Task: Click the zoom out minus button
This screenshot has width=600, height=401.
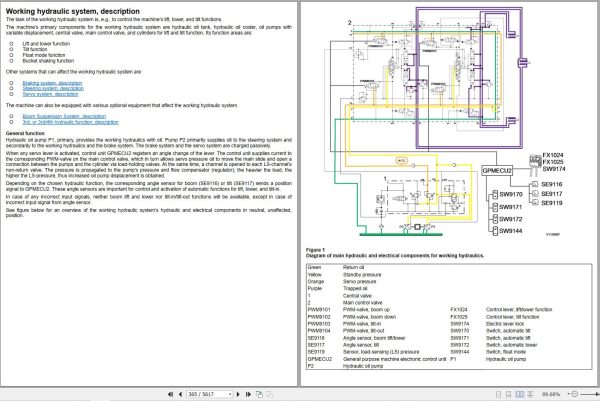Action: tap(575, 394)
